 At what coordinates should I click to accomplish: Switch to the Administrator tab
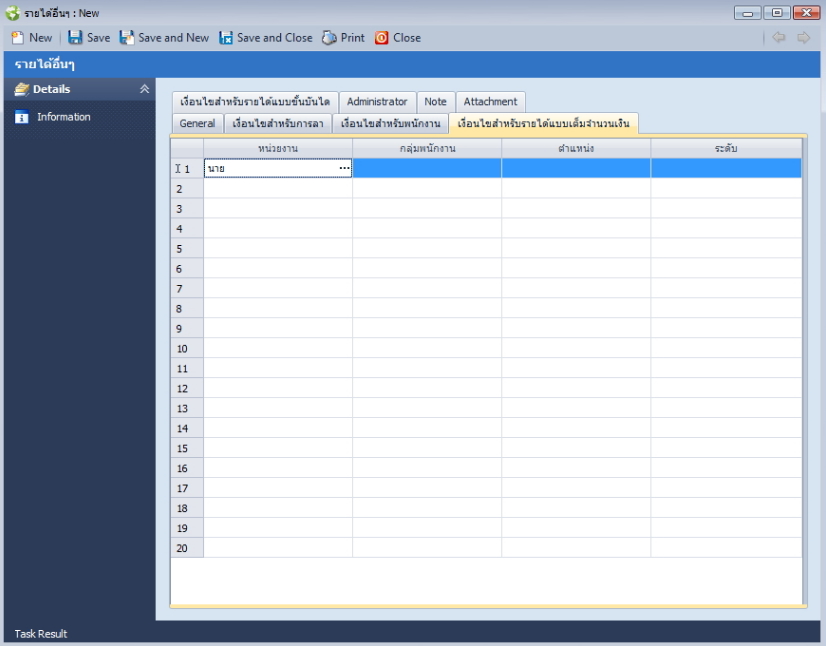tap(377, 102)
